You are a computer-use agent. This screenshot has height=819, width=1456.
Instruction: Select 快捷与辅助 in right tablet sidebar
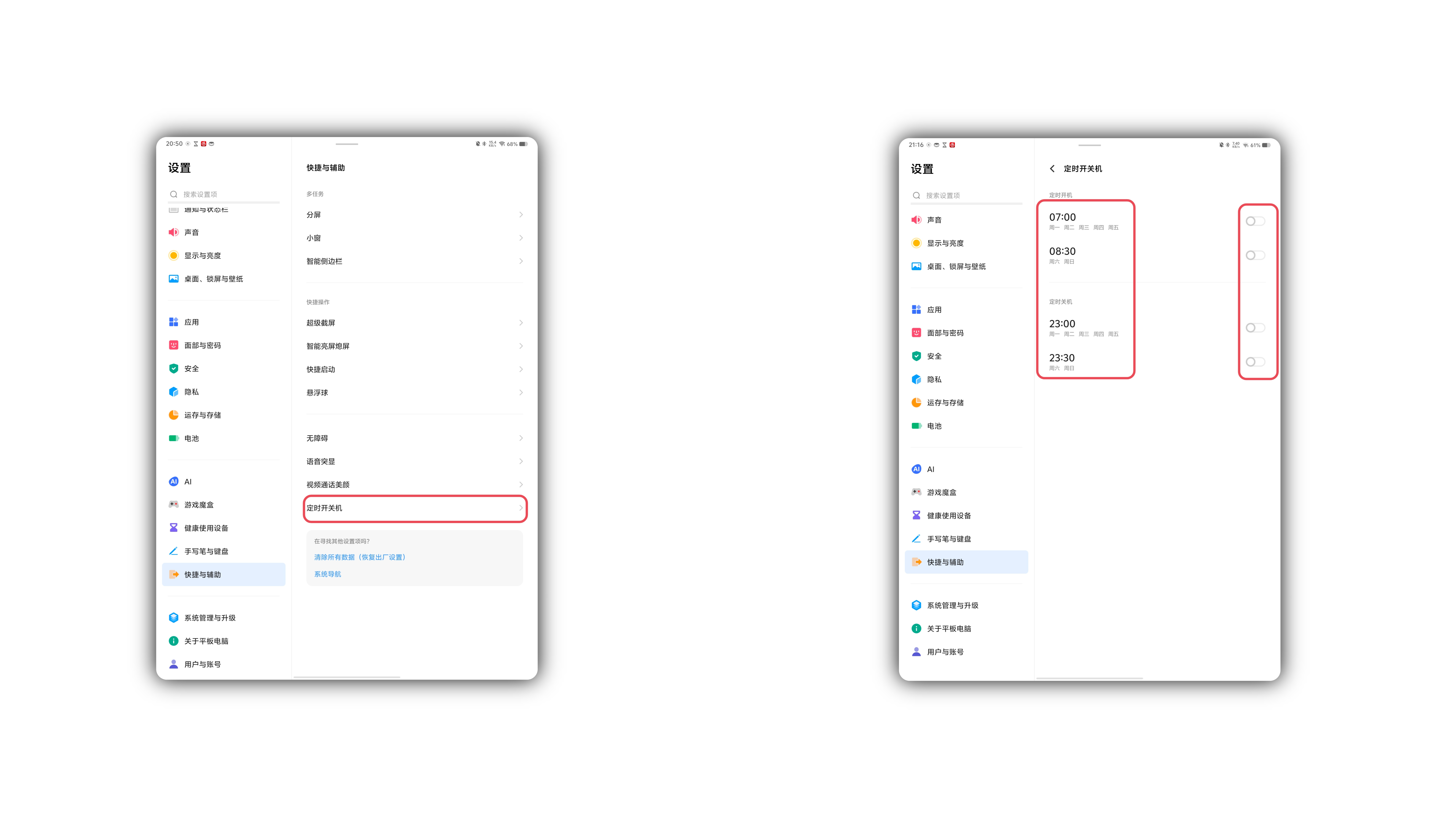point(966,562)
